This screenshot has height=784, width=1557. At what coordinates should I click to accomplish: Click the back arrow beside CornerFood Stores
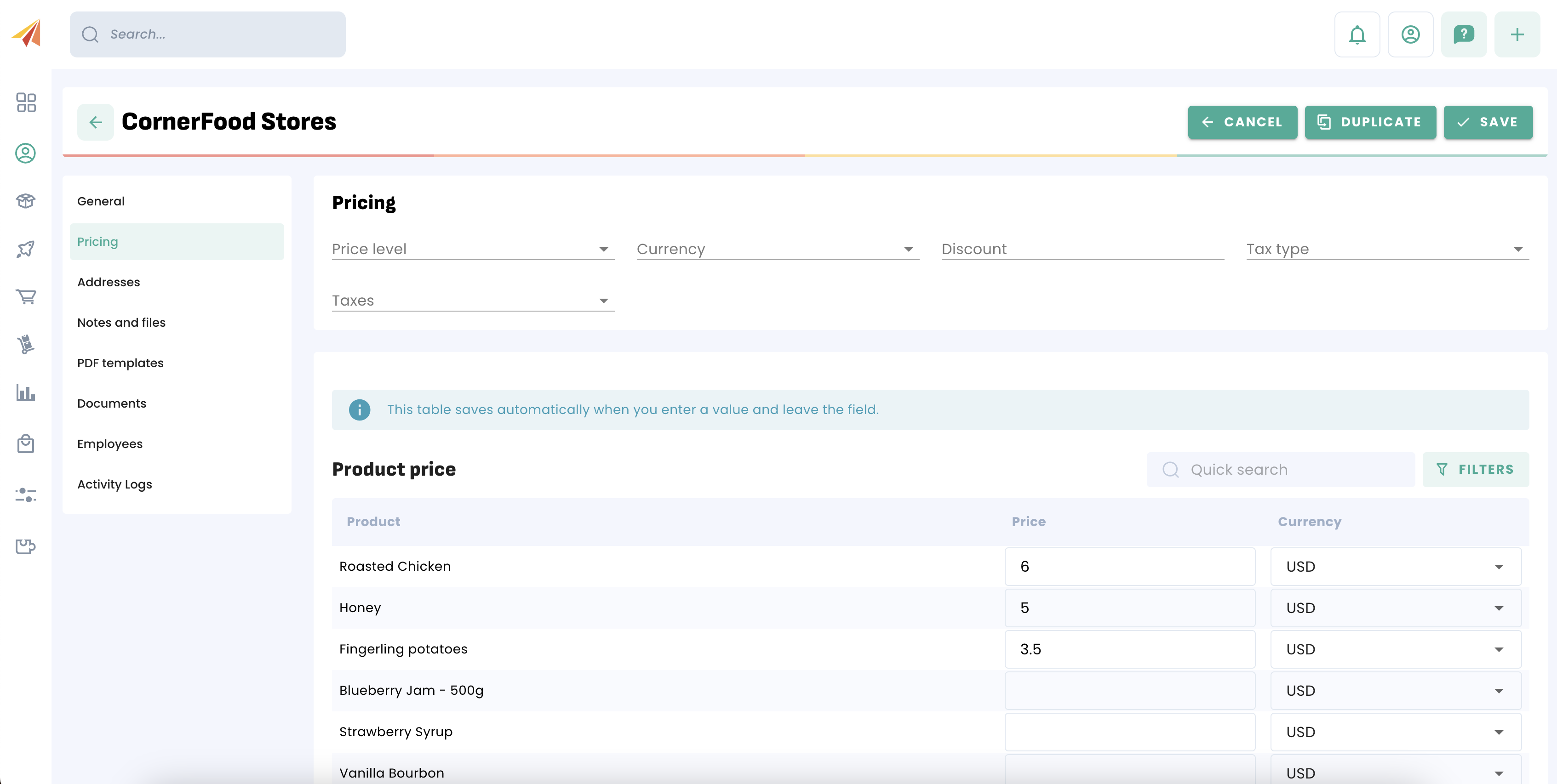pyautogui.click(x=96, y=122)
